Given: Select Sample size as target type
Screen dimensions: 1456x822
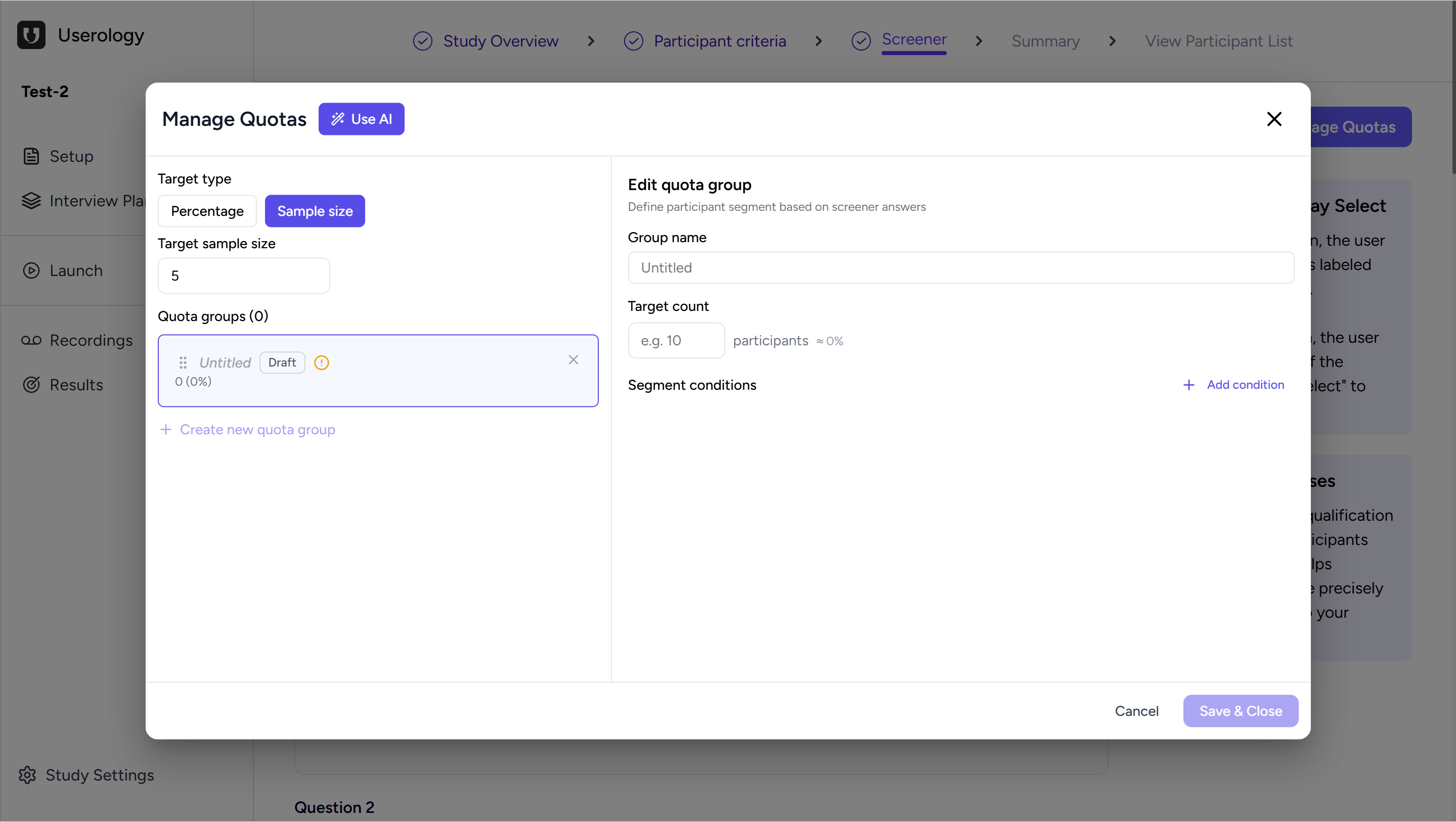Looking at the screenshot, I should pyautogui.click(x=315, y=211).
